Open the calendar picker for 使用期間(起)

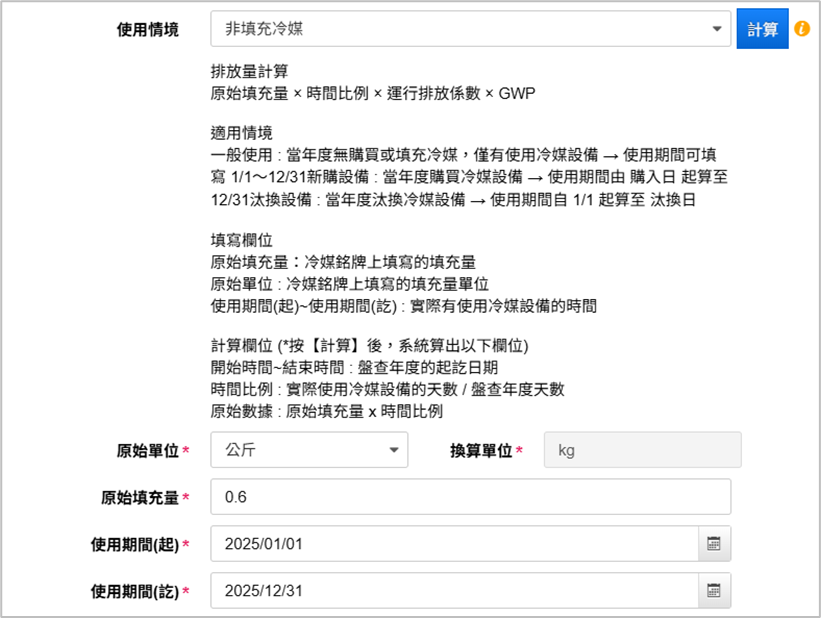click(x=714, y=544)
